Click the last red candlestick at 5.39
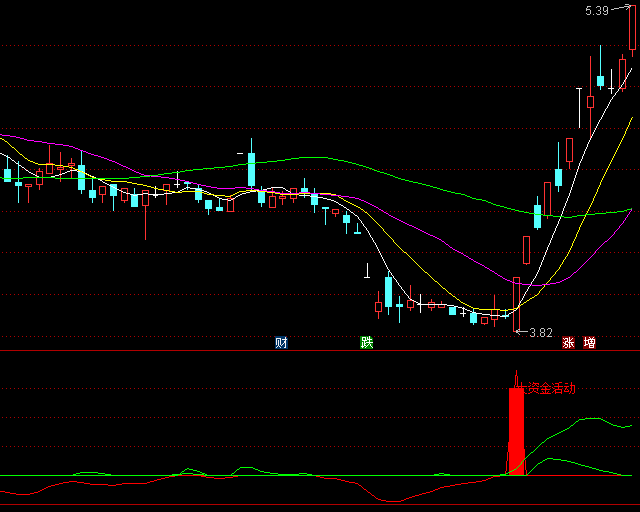This screenshot has width=640, height=512. point(633,30)
